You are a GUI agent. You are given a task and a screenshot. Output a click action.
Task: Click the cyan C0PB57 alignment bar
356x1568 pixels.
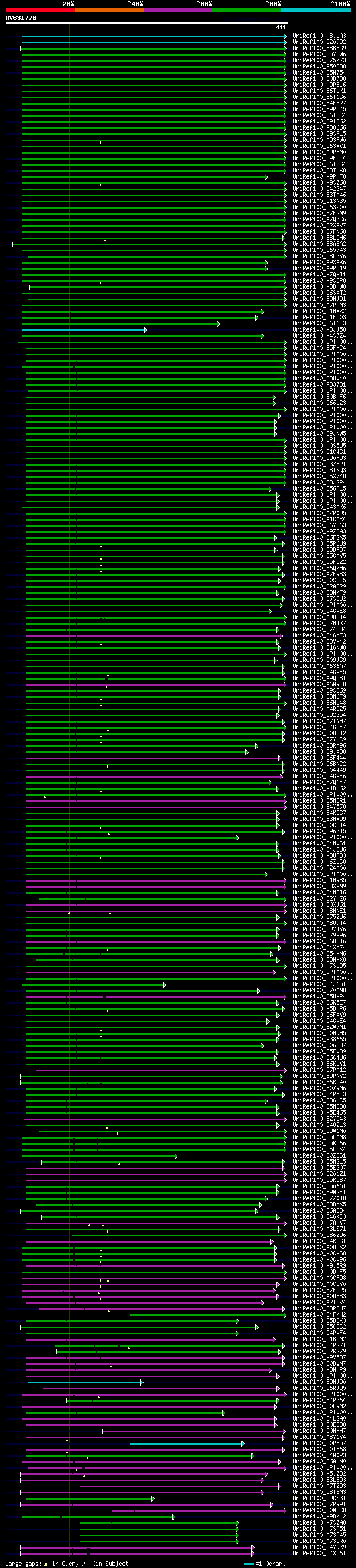187,1443
